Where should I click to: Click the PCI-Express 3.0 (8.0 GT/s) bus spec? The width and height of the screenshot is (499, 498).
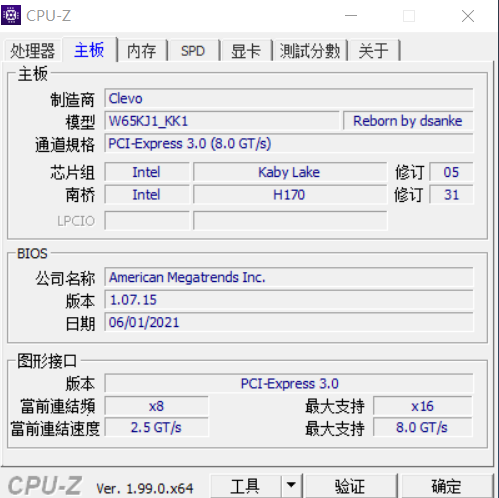click(x=289, y=143)
